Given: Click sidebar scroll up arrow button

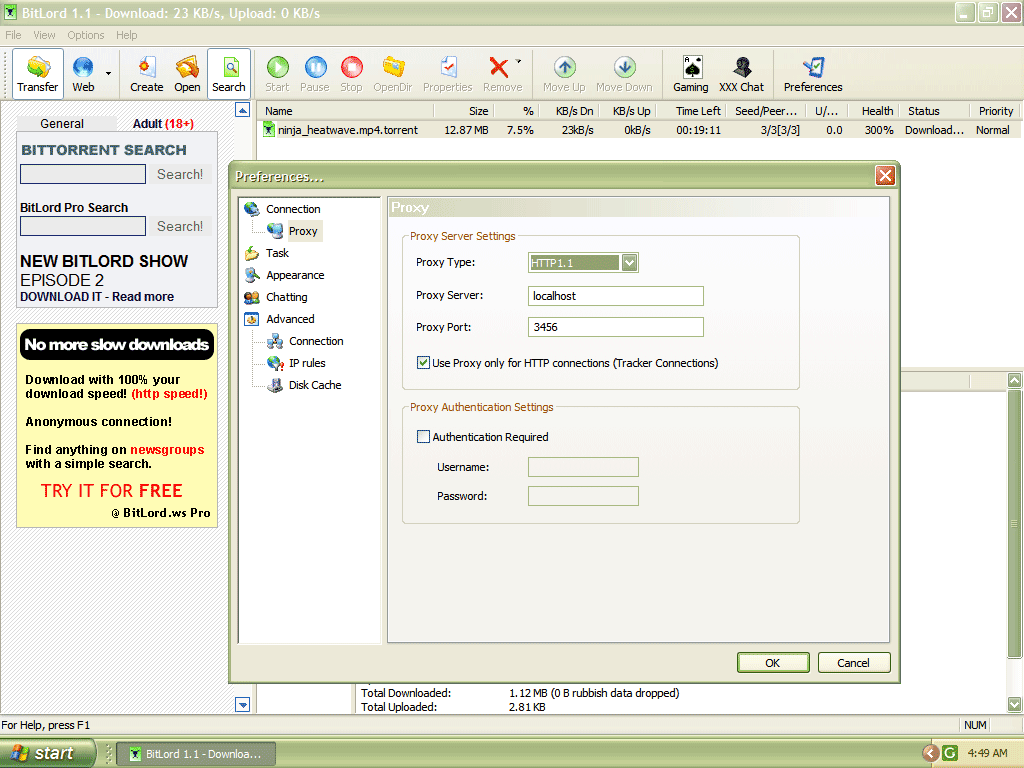Looking at the screenshot, I should point(242,110).
